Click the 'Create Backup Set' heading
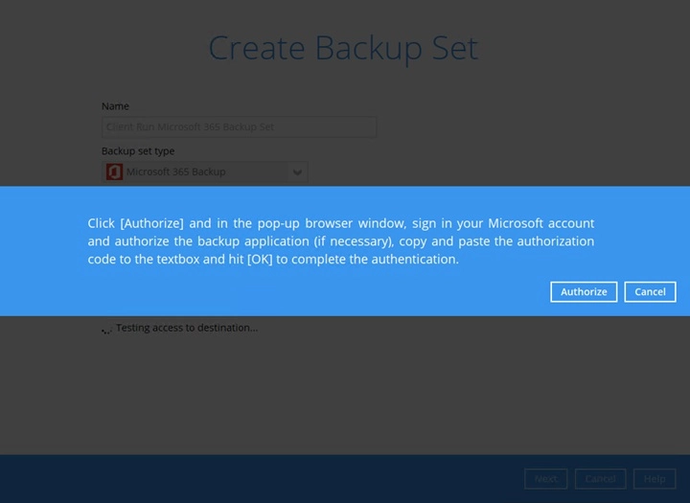The image size is (690, 503). (343, 48)
